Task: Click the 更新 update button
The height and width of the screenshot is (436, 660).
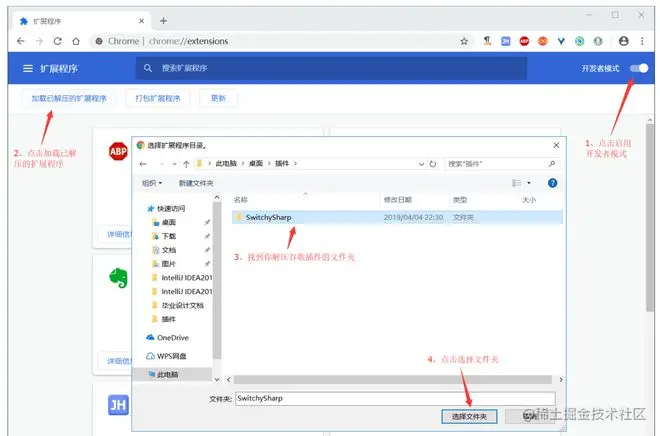Action: pos(218,98)
